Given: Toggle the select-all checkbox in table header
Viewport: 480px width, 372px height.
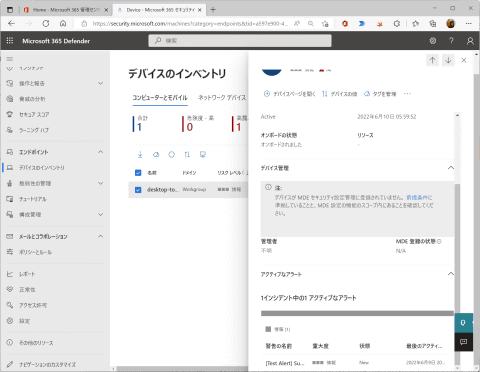Looking at the screenshot, I should (x=138, y=173).
